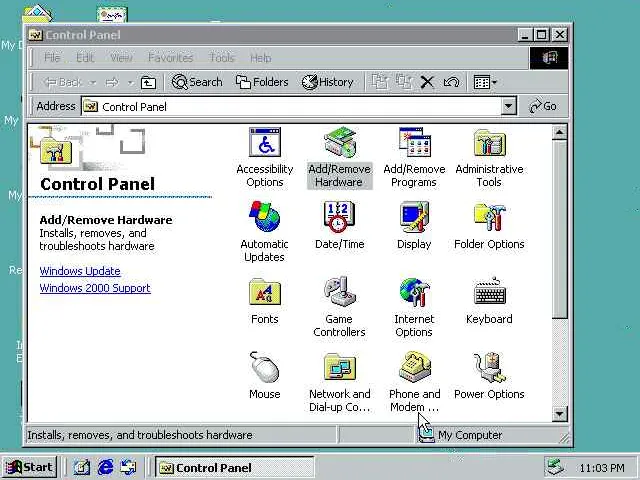Open the Forward history dropdown arrow
640x480 pixels.
pos(130,83)
